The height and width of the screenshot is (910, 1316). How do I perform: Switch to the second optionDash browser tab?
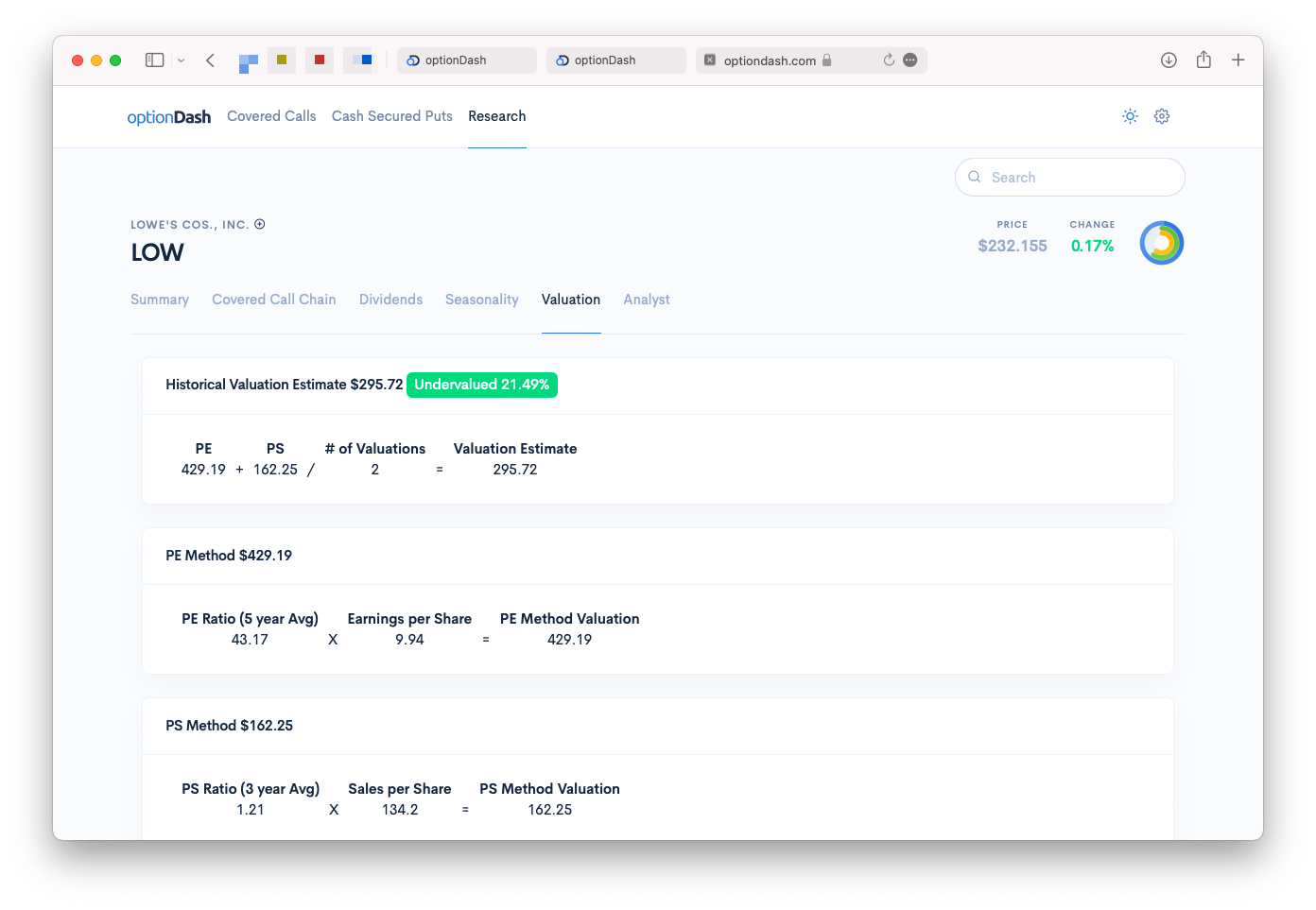[x=616, y=60]
